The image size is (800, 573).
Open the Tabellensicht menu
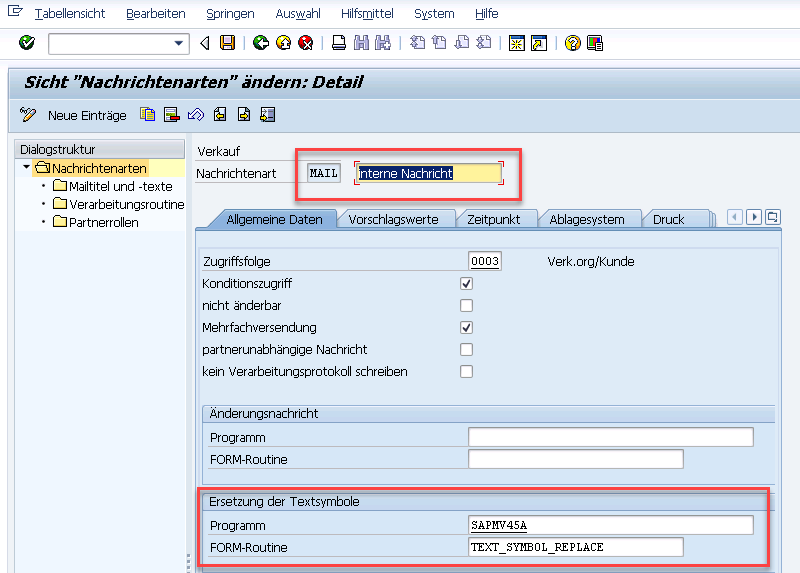[x=70, y=13]
